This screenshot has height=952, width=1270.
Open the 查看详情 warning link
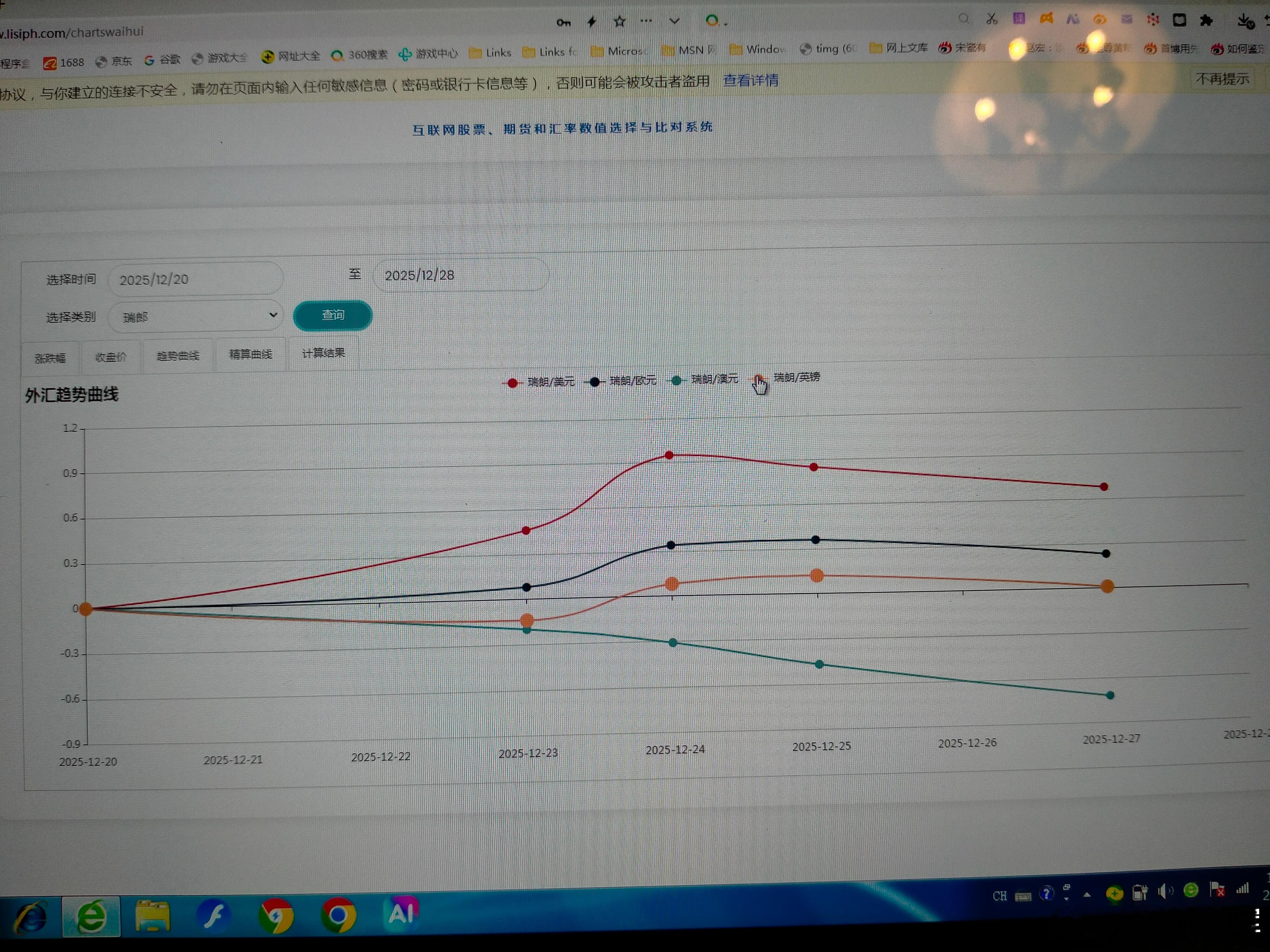[750, 80]
